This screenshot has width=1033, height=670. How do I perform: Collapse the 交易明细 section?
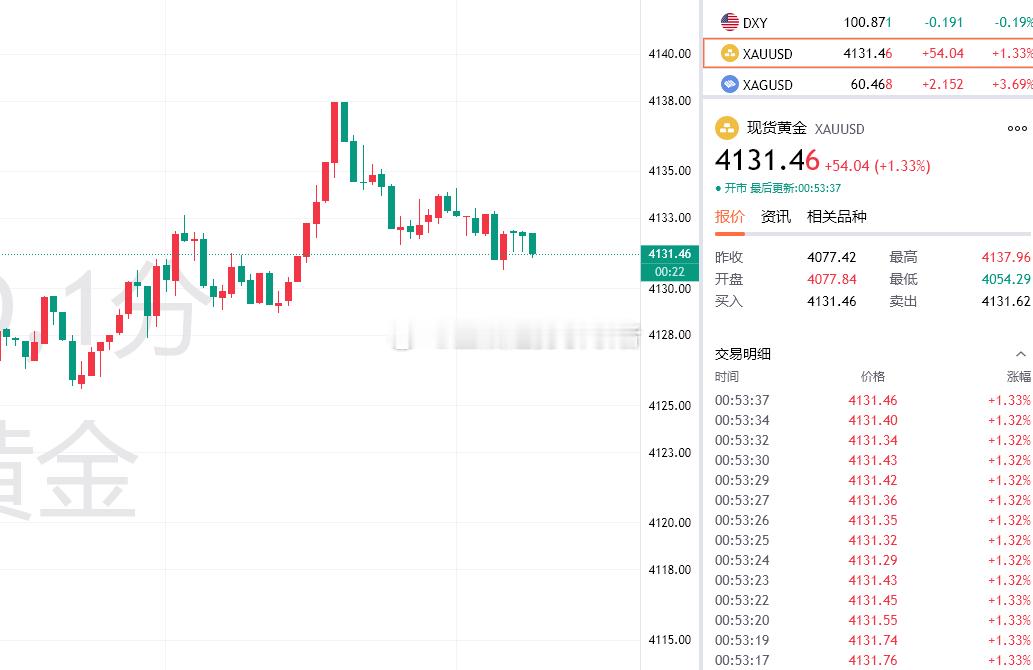1020,354
